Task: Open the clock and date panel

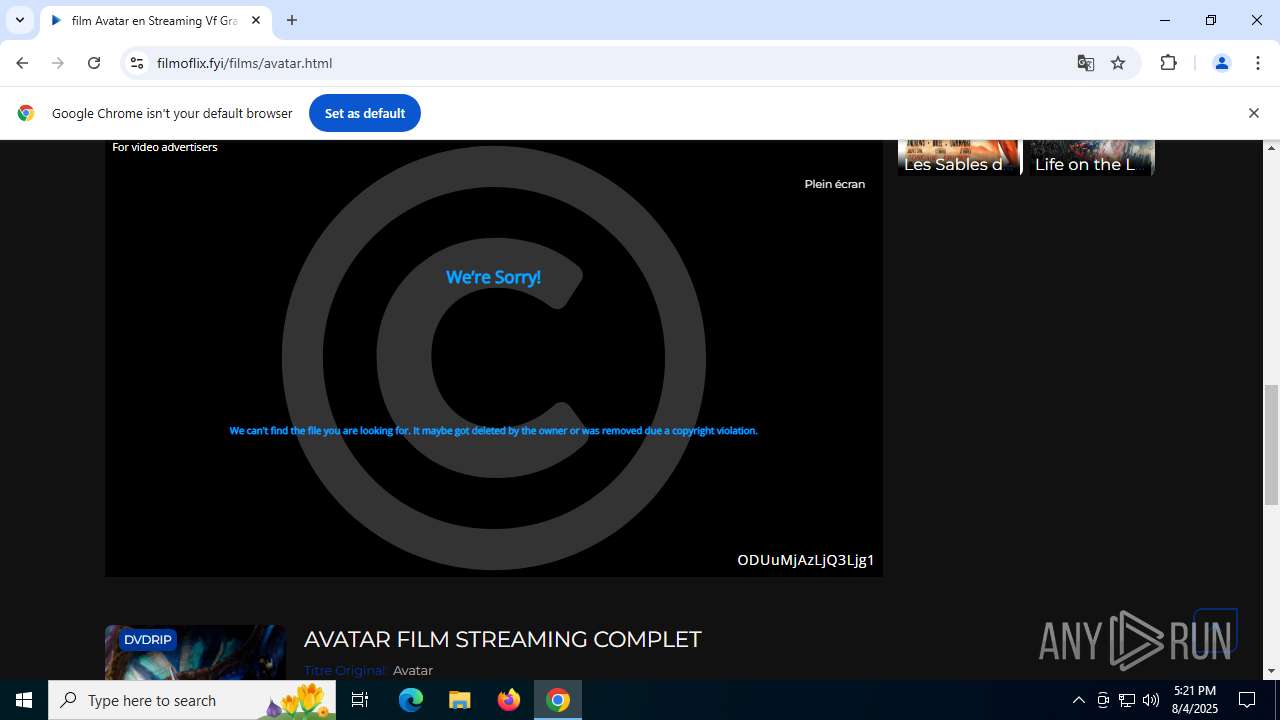Action: 1195,700
